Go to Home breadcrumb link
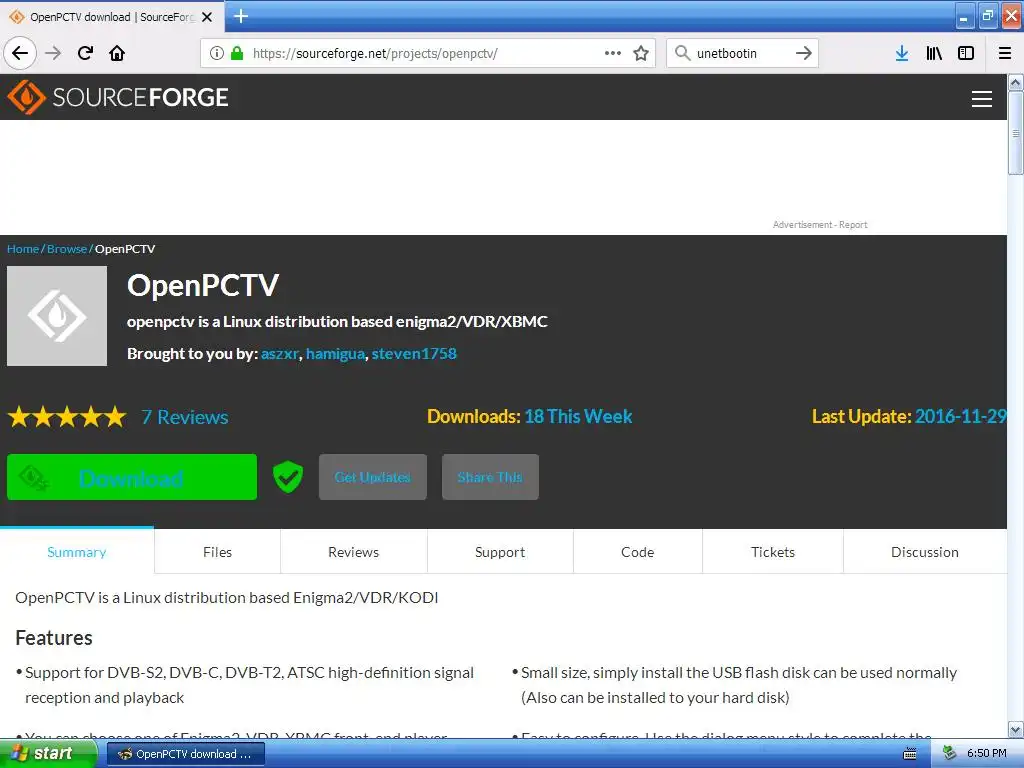Viewport: 1024px width, 768px height. tap(23, 249)
